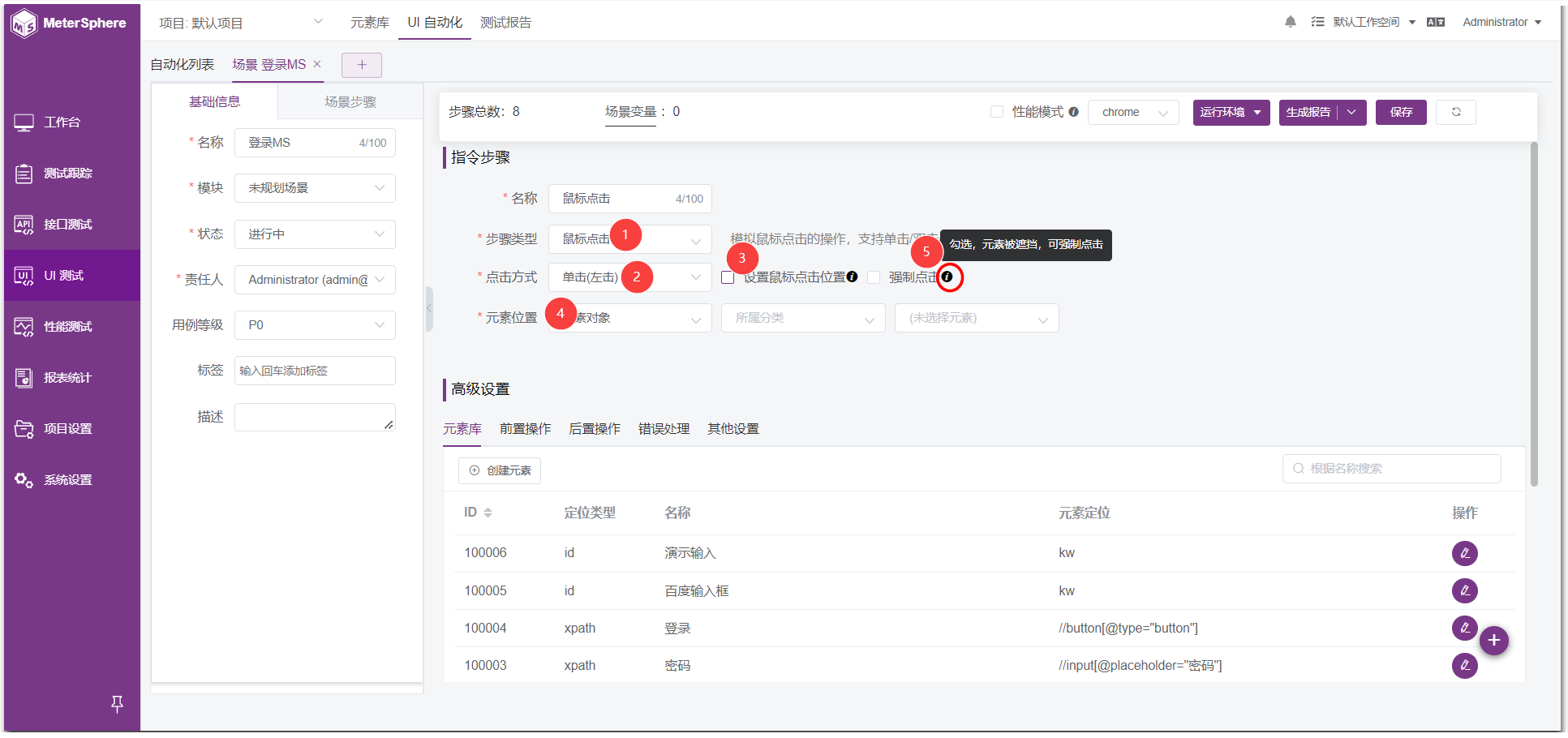Open the notifications bell icon
This screenshot has height=738, width=1568.
point(1291,22)
